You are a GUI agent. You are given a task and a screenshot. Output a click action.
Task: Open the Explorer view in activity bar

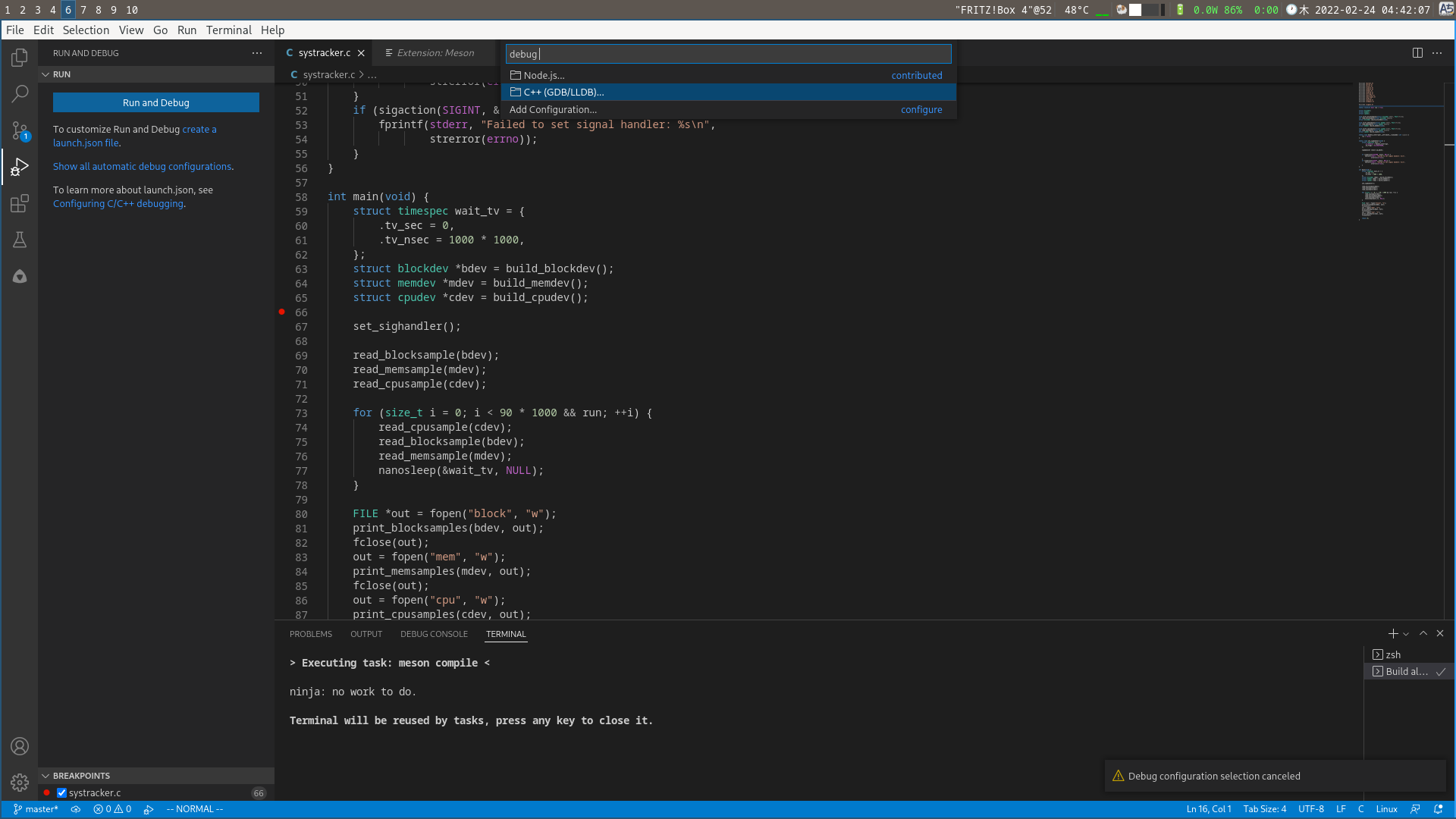pos(20,58)
